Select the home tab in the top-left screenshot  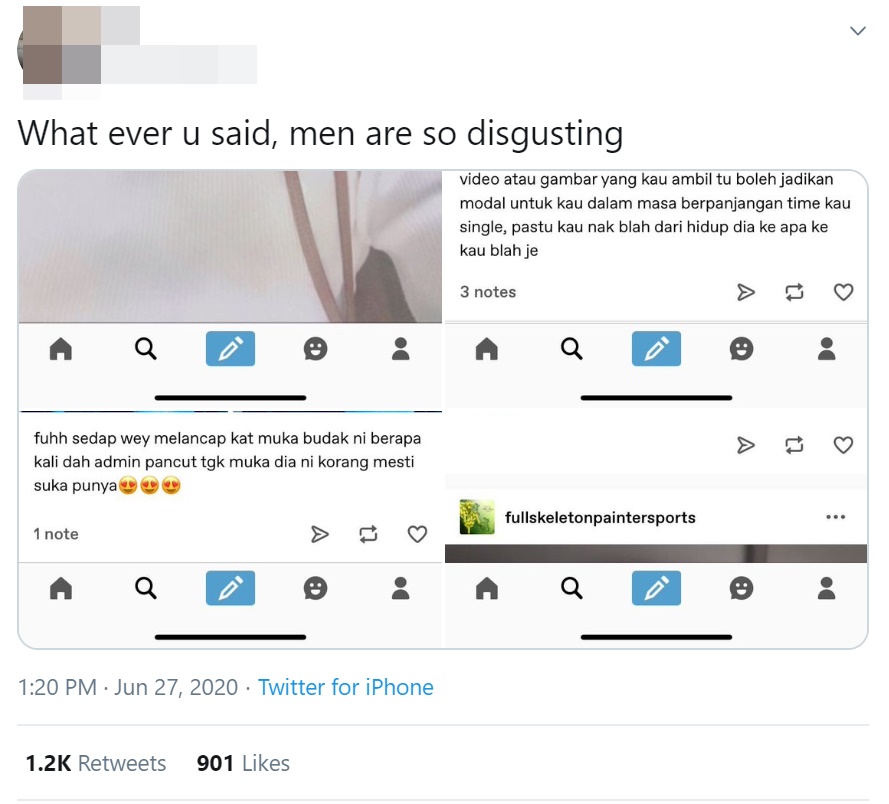61,349
